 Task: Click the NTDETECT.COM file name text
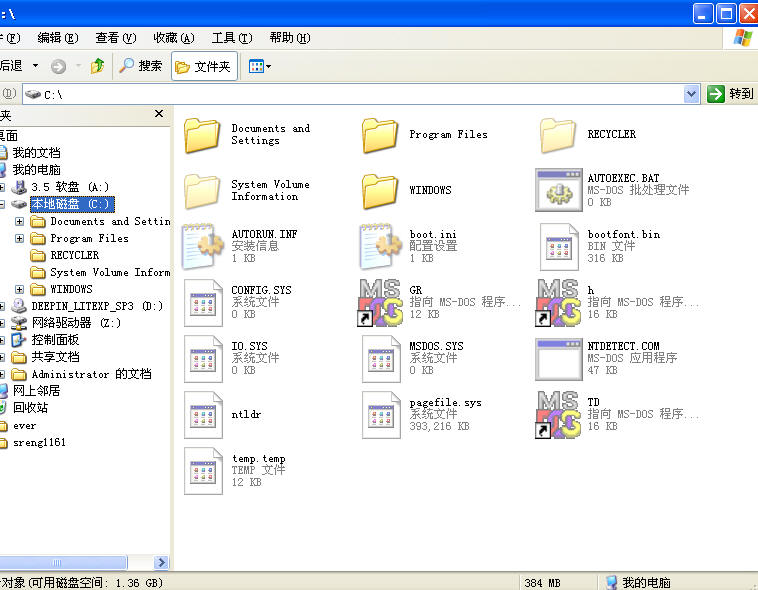coord(623,346)
